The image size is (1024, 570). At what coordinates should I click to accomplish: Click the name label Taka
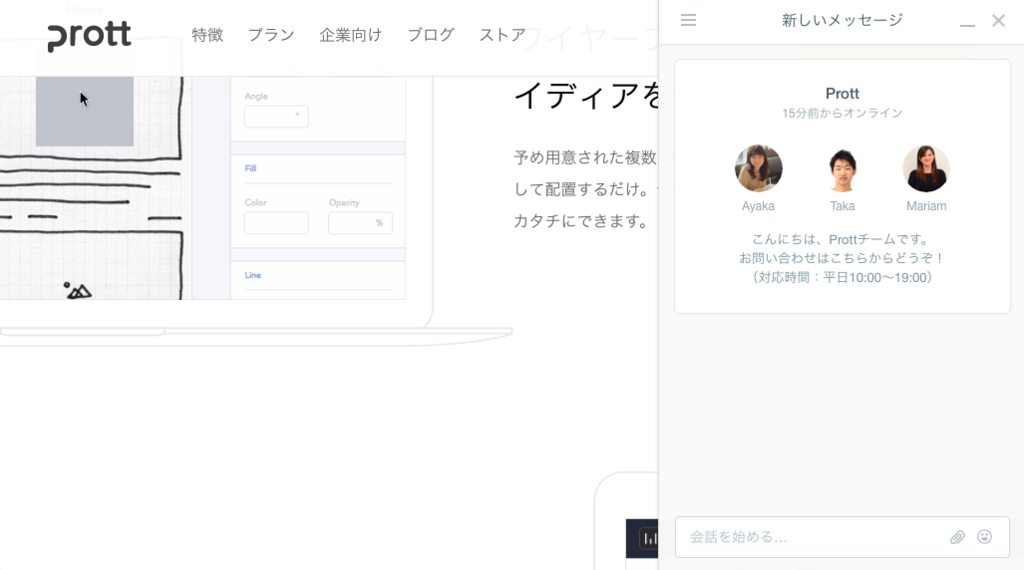point(842,206)
